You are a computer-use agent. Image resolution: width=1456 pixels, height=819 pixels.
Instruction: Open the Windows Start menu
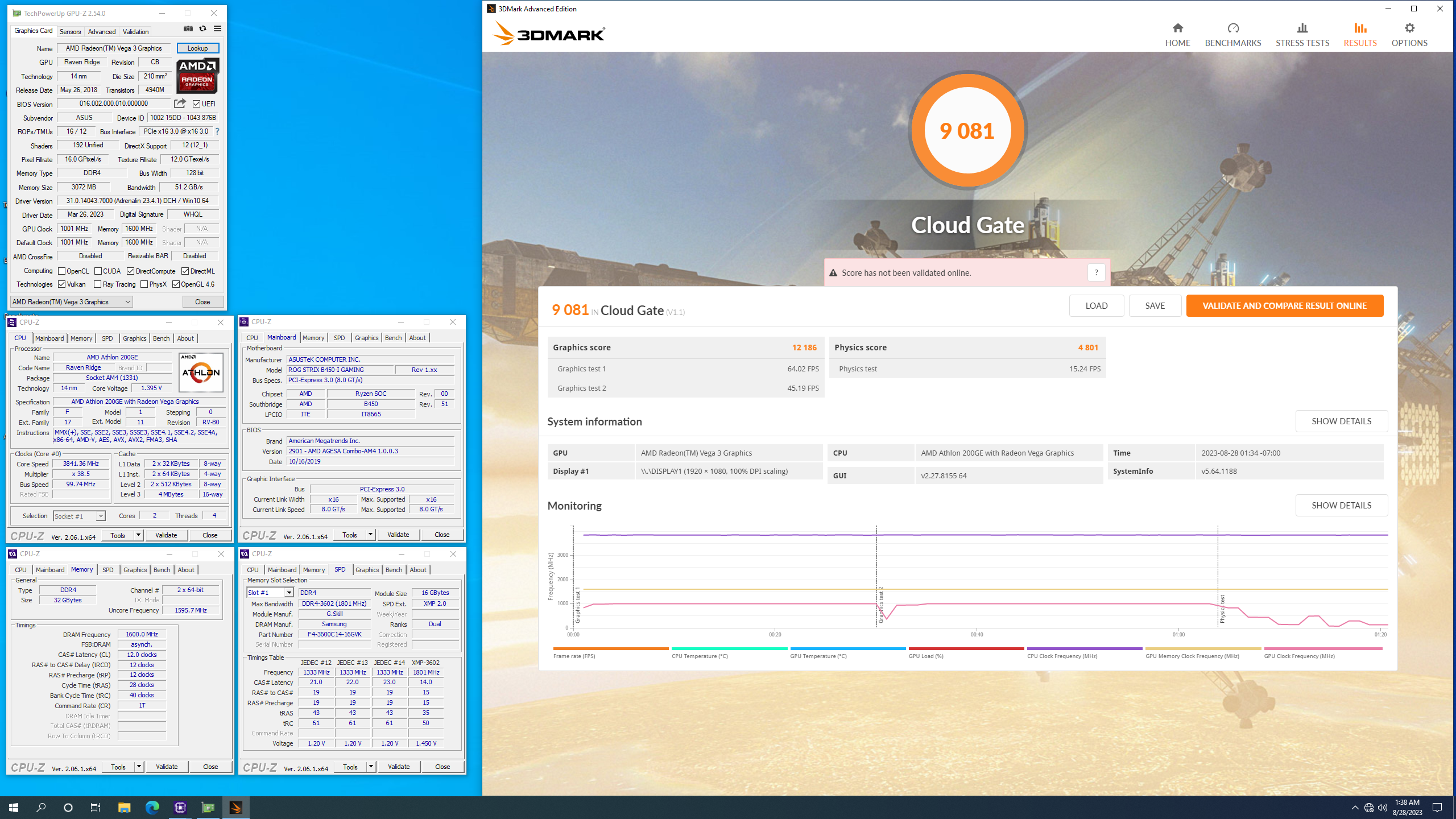point(14,807)
